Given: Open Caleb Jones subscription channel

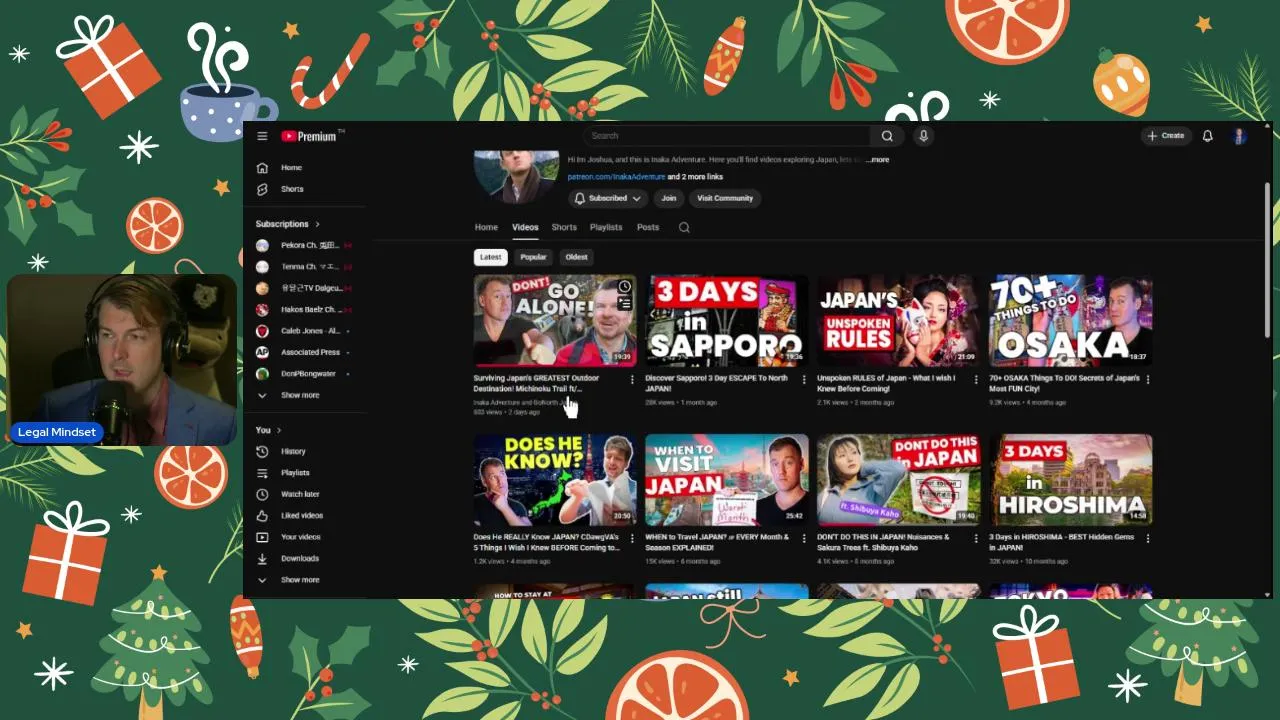Looking at the screenshot, I should click(305, 331).
